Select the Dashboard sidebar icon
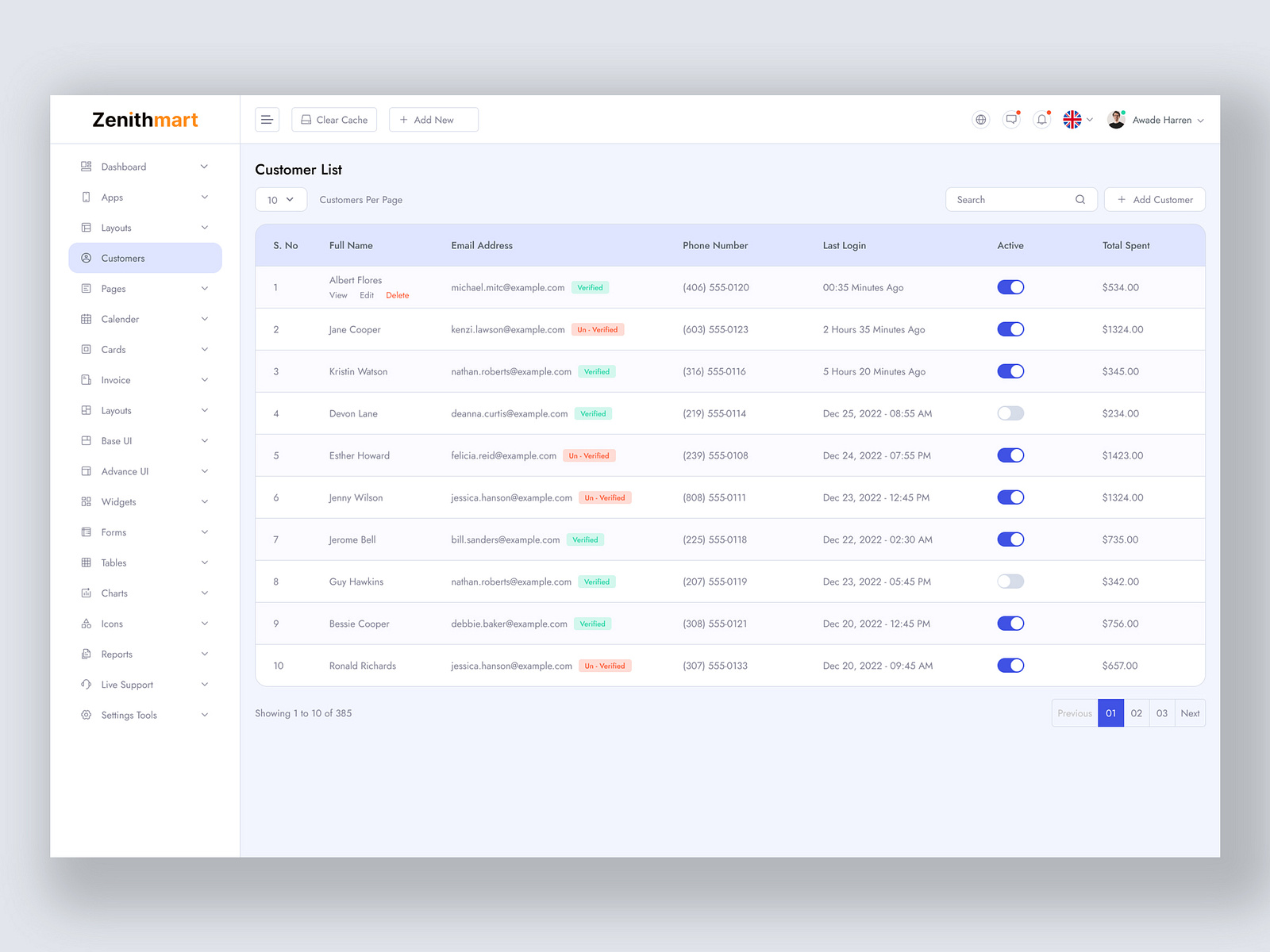 click(x=86, y=167)
